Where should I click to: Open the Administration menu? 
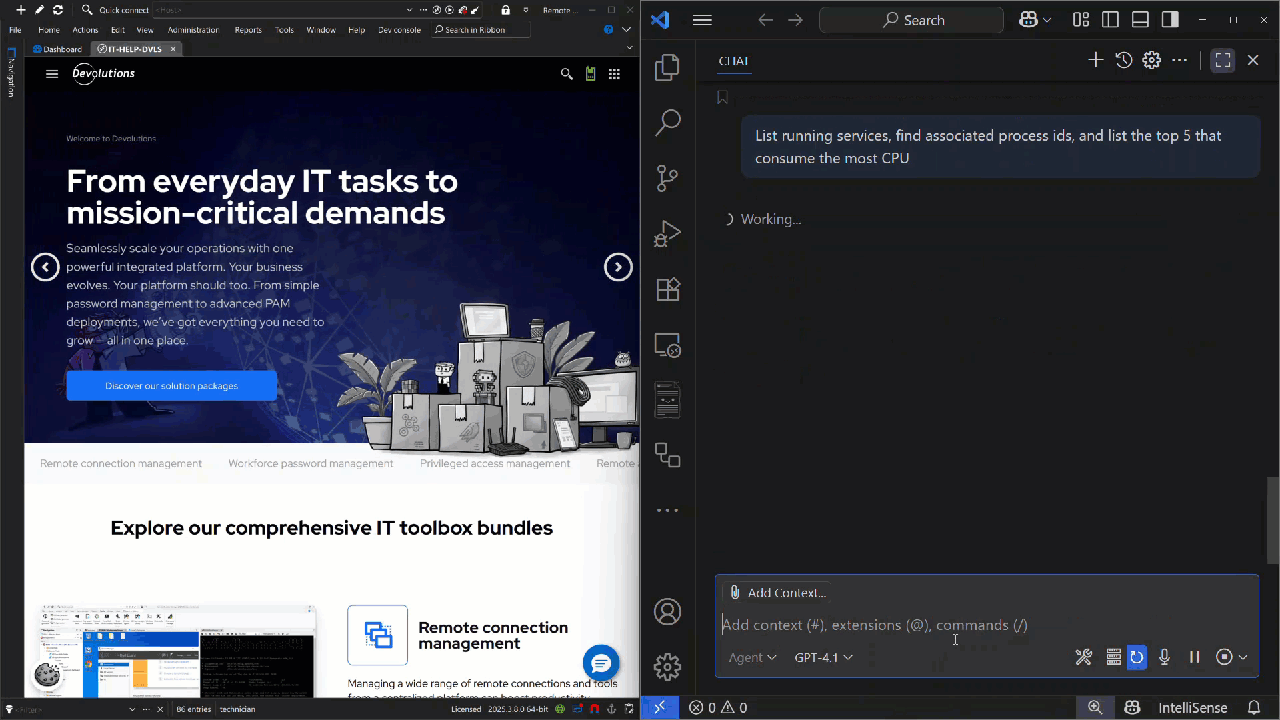point(193,30)
